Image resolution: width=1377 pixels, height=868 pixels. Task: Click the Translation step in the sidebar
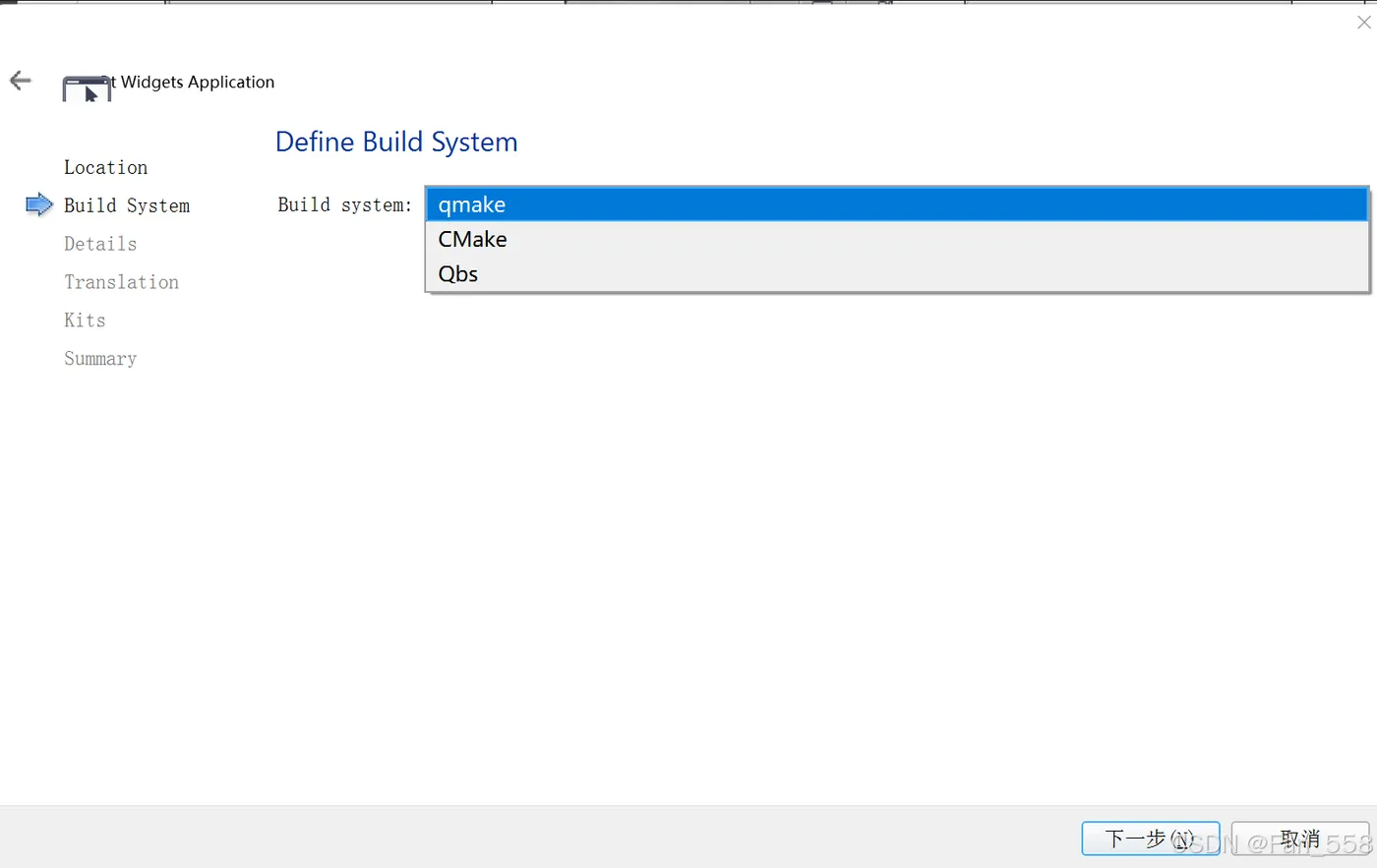[x=122, y=282]
